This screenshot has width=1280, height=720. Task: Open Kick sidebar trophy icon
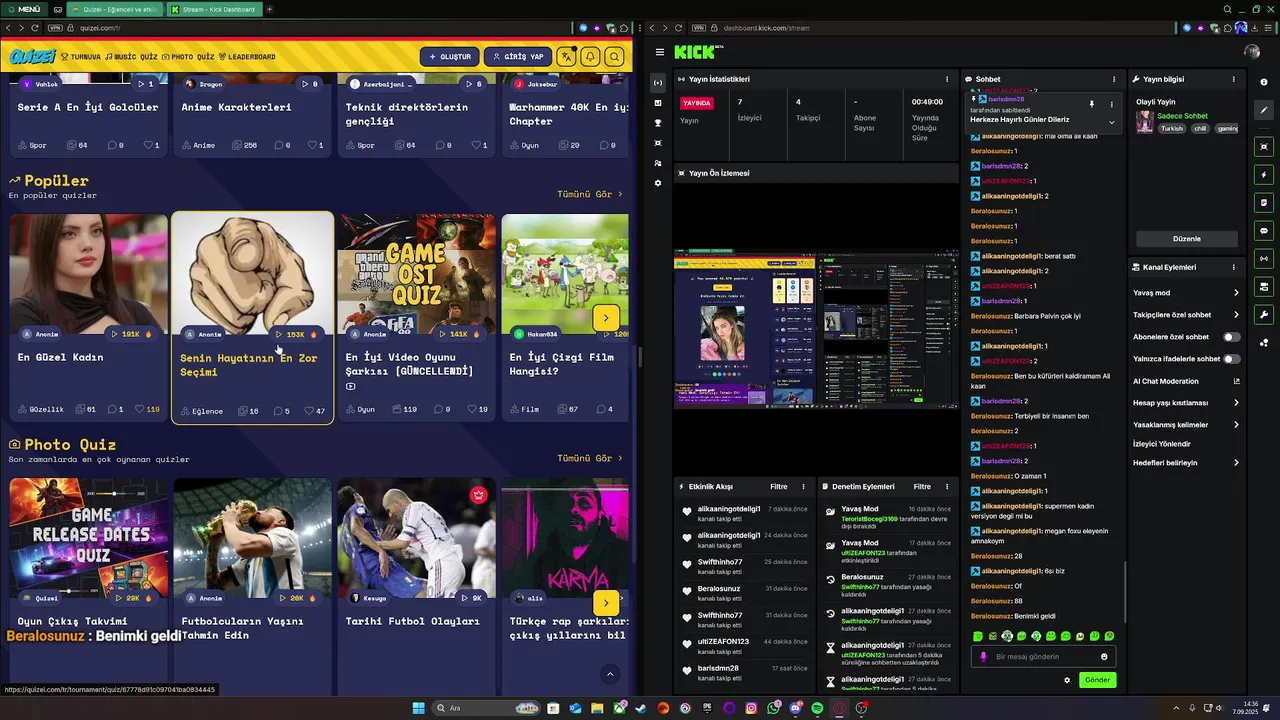(x=658, y=123)
